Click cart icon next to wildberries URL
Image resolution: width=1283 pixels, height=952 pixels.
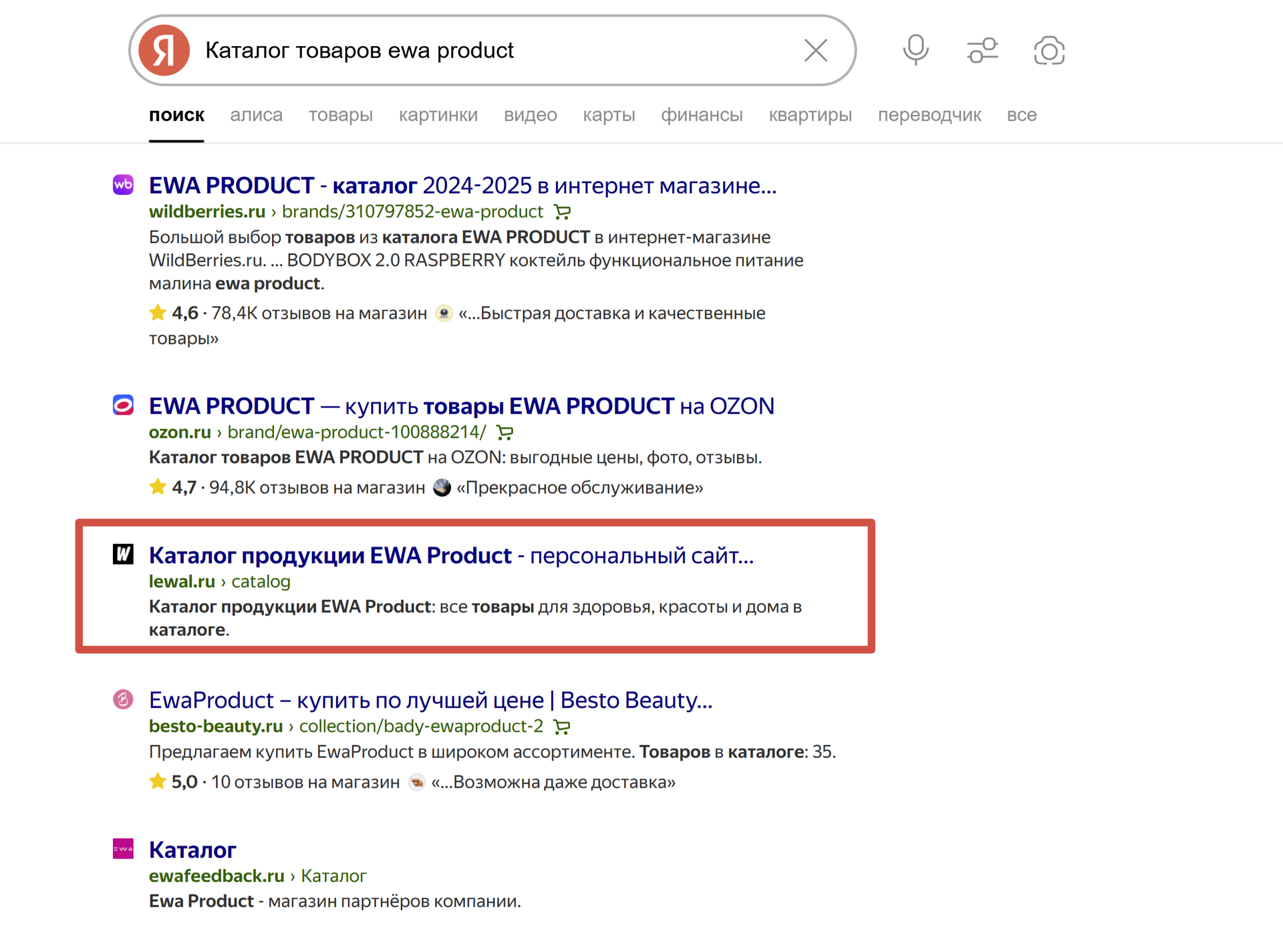[x=563, y=212]
